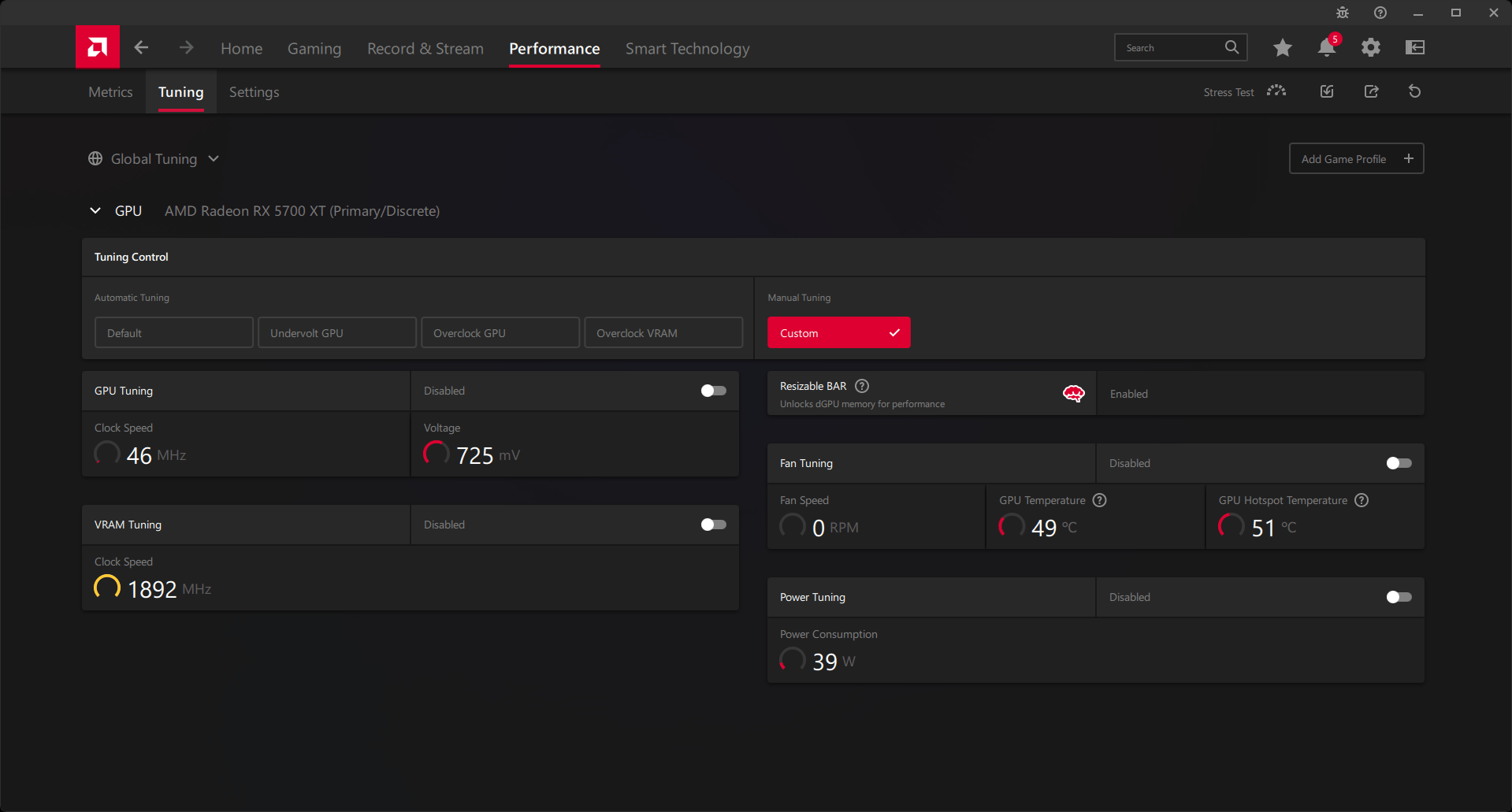This screenshot has width=1512, height=812.
Task: Launch Stress Test gauge icon
Action: point(1276,91)
